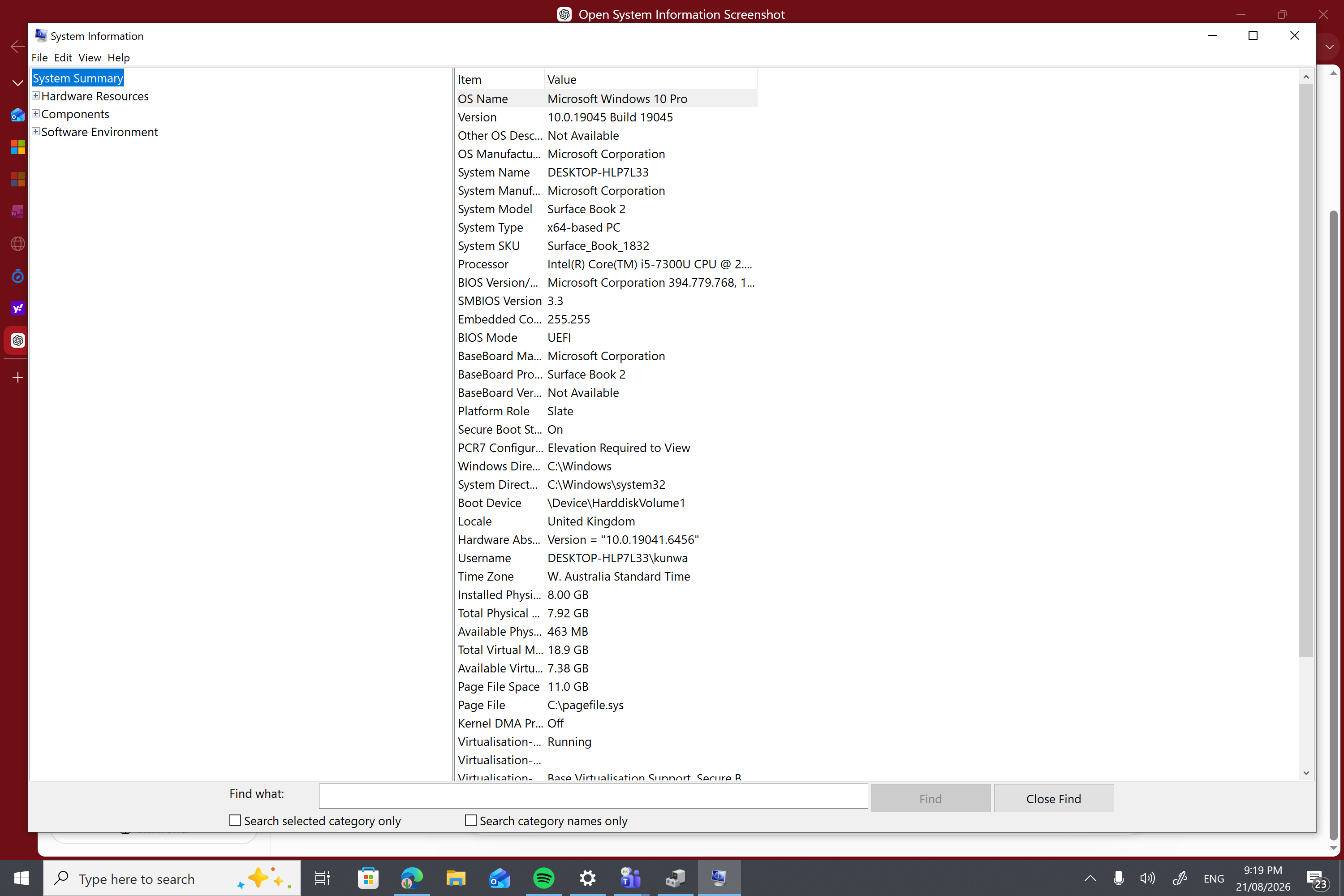Viewport: 1344px width, 896px height.
Task: Open the Windows Start menu
Action: point(21,878)
